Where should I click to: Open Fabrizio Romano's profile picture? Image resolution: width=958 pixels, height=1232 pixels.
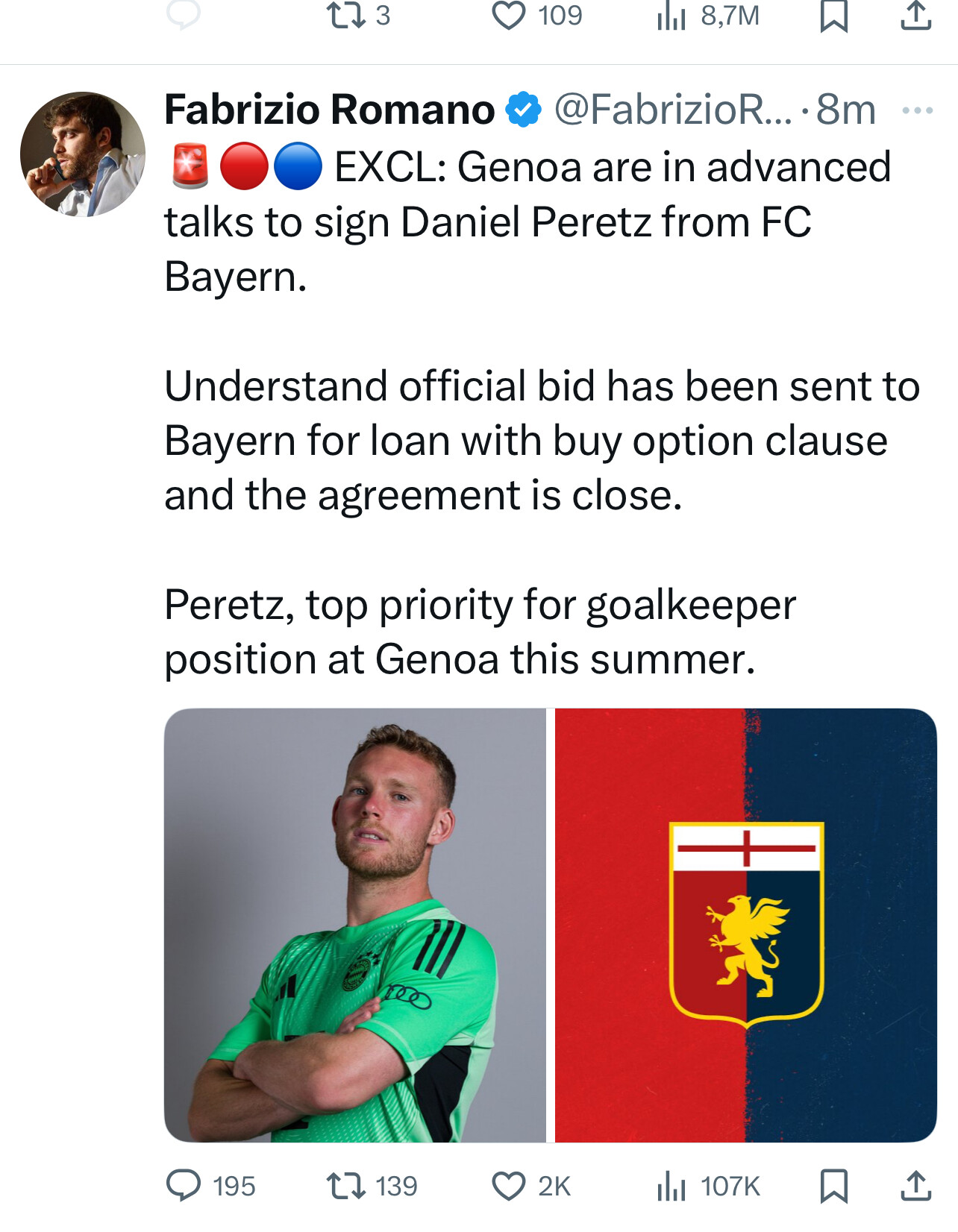tap(83, 154)
